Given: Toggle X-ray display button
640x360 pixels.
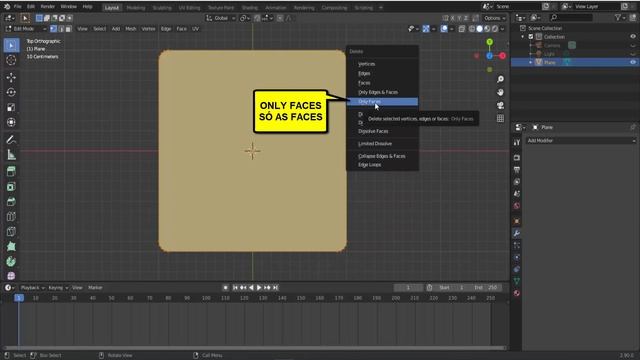Looking at the screenshot, I should (462, 29).
